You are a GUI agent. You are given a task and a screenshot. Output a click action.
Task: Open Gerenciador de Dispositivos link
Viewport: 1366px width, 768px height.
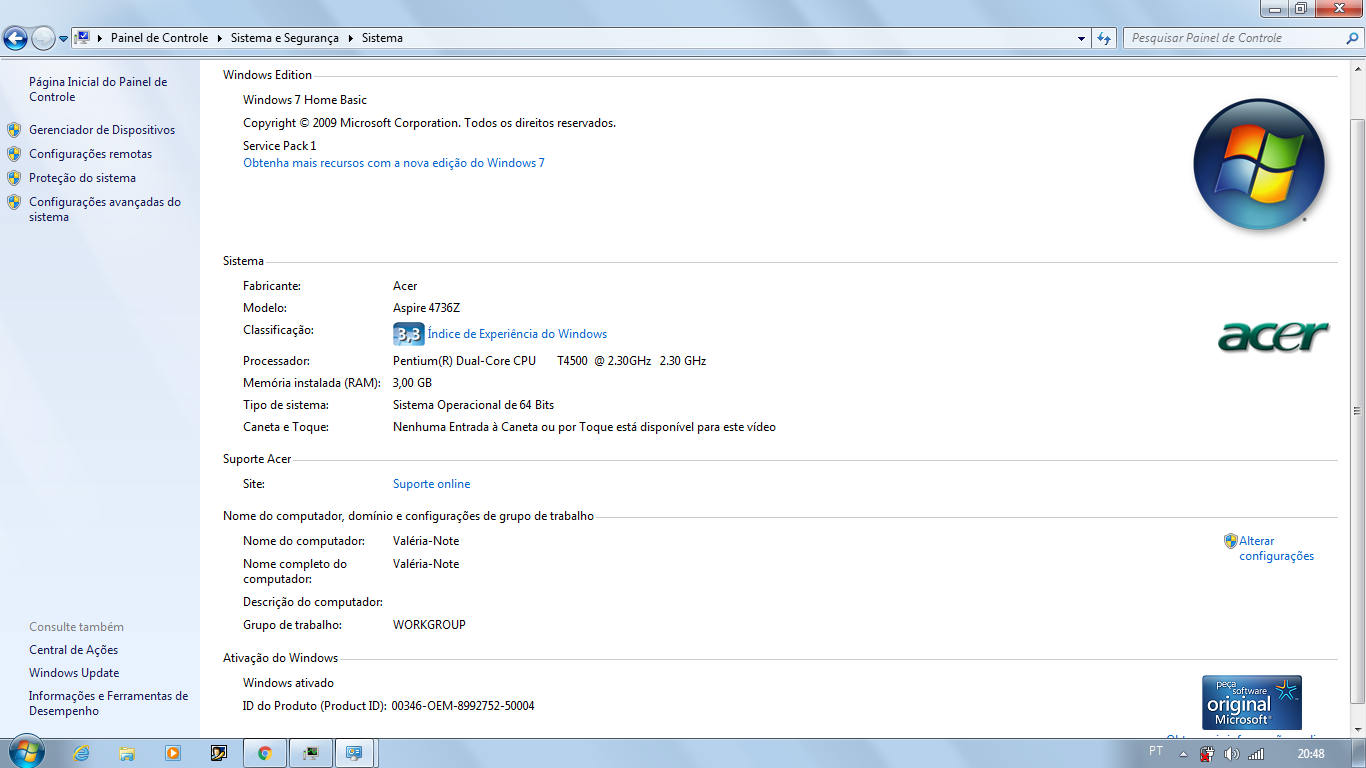(x=102, y=130)
